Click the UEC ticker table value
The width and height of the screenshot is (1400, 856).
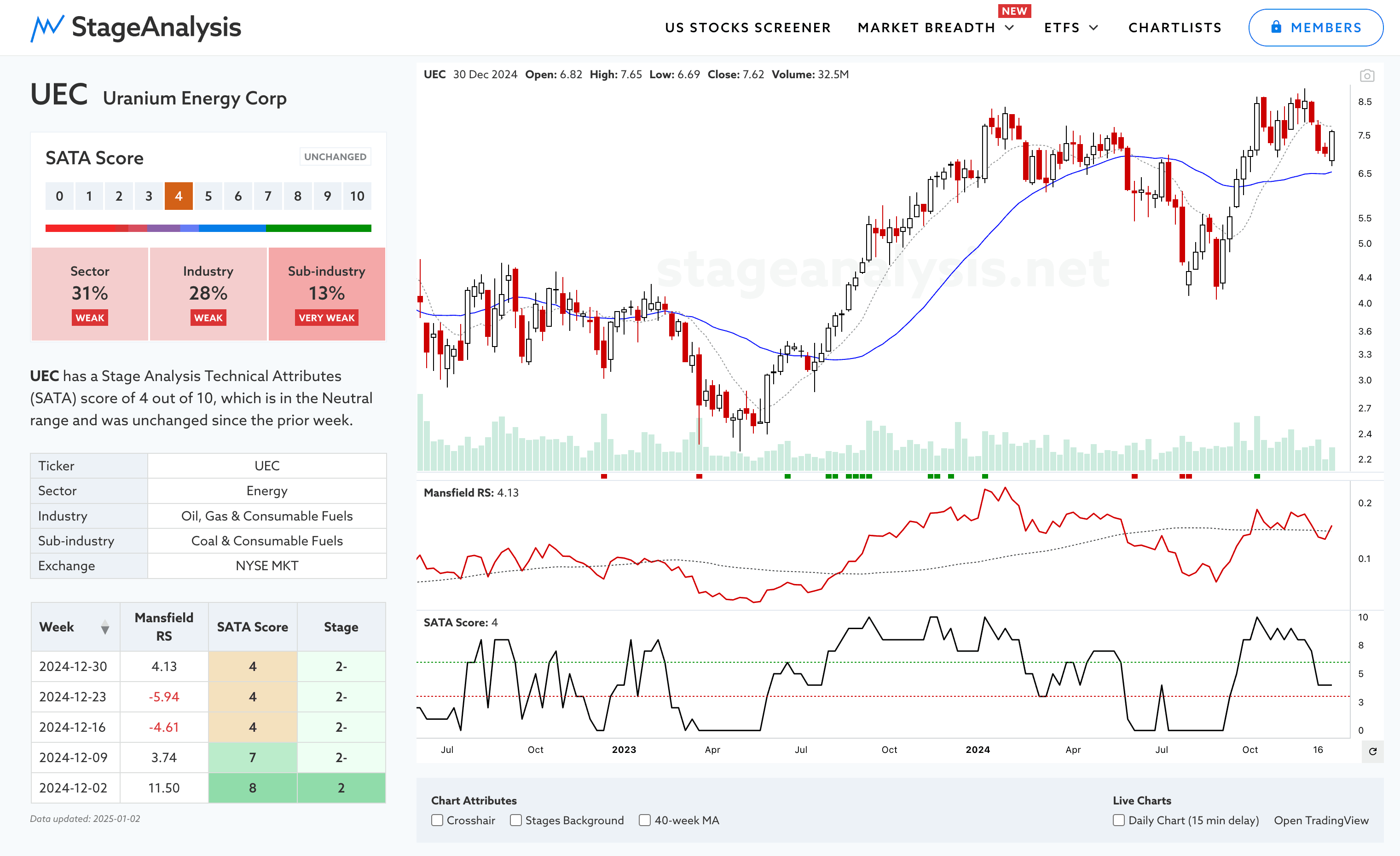coord(267,466)
